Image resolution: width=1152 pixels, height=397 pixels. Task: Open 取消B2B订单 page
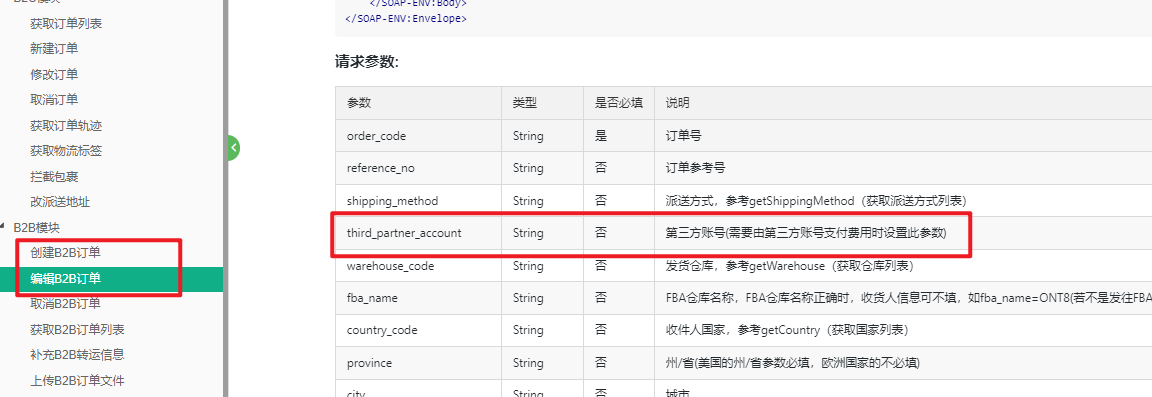65,303
